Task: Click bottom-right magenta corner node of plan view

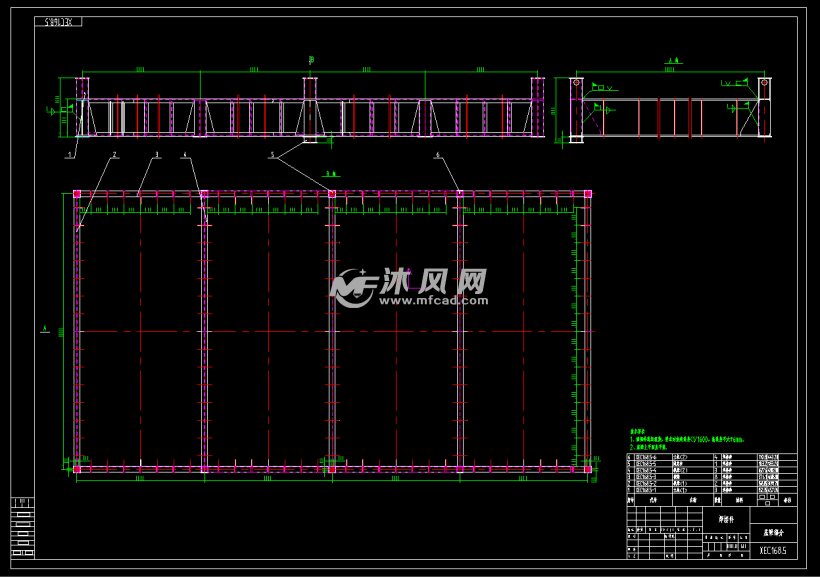Action: pyautogui.click(x=588, y=468)
